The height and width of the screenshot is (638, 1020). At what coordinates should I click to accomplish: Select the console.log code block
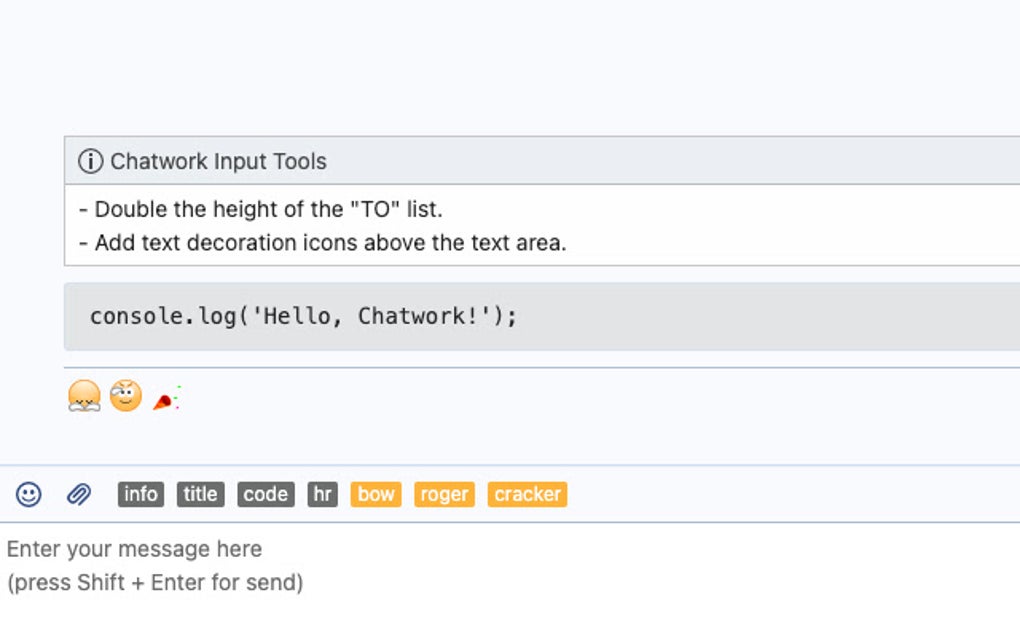(302, 315)
